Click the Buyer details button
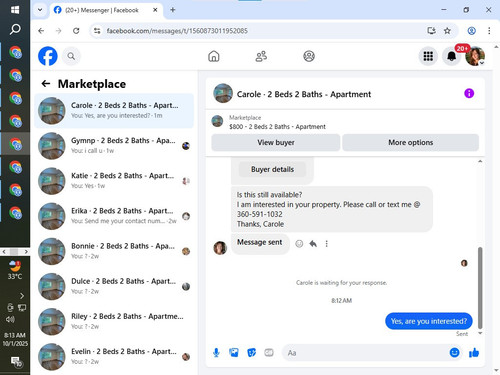Screen dimensions: 500x375 272,169
